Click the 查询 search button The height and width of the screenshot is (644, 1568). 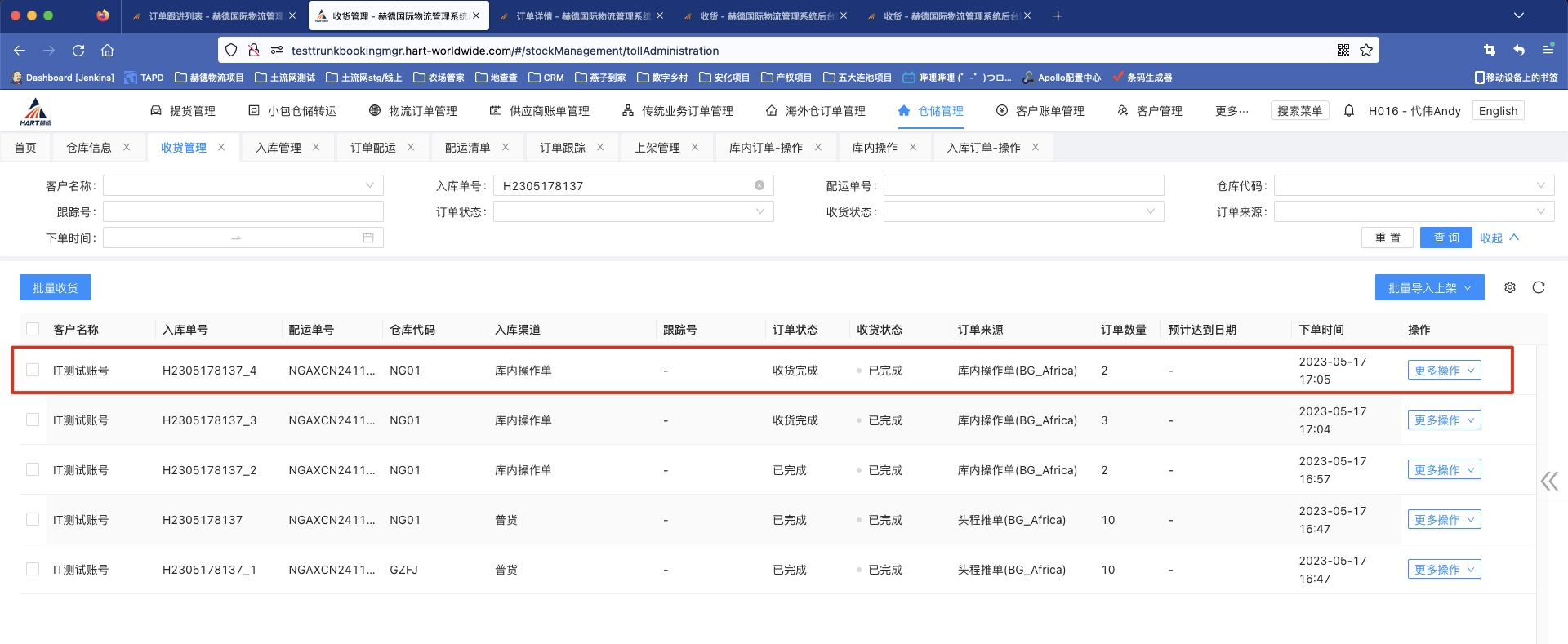1445,238
